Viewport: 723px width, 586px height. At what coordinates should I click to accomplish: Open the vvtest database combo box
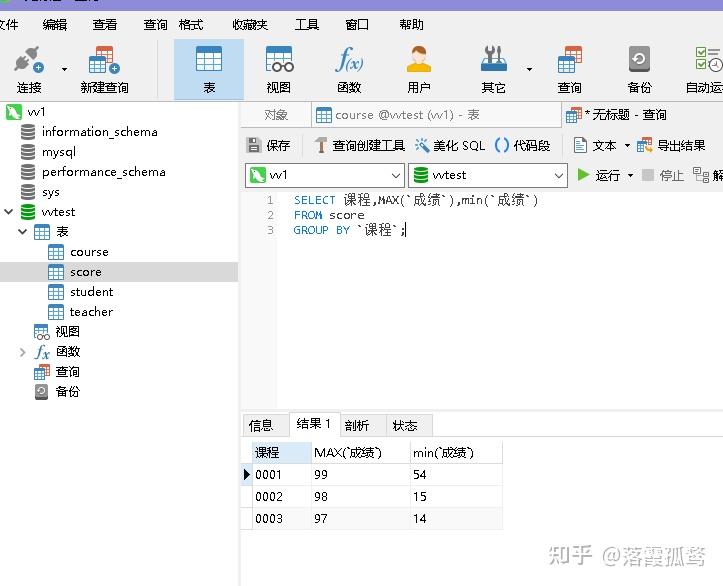coord(488,175)
